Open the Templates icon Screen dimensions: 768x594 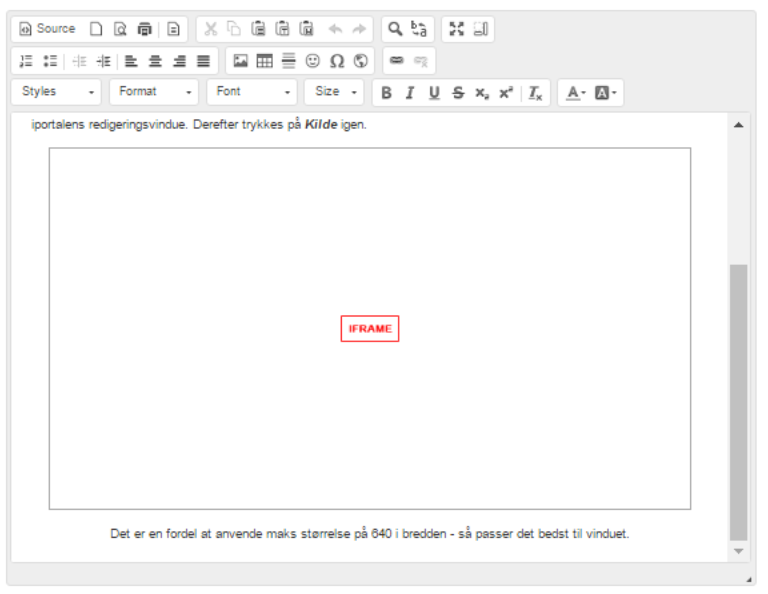click(x=173, y=29)
